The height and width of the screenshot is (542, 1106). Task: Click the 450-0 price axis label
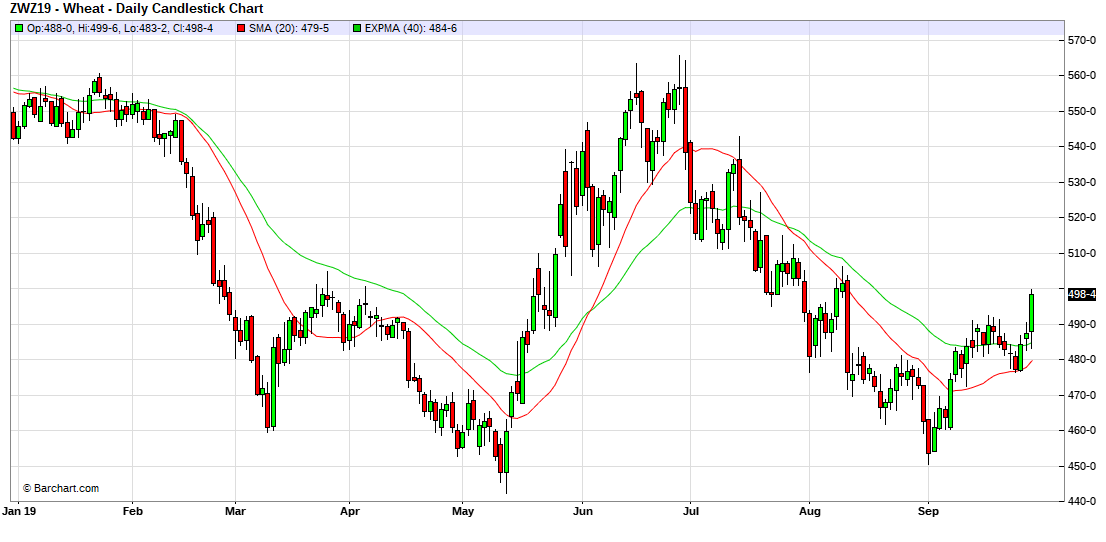tap(1082, 466)
